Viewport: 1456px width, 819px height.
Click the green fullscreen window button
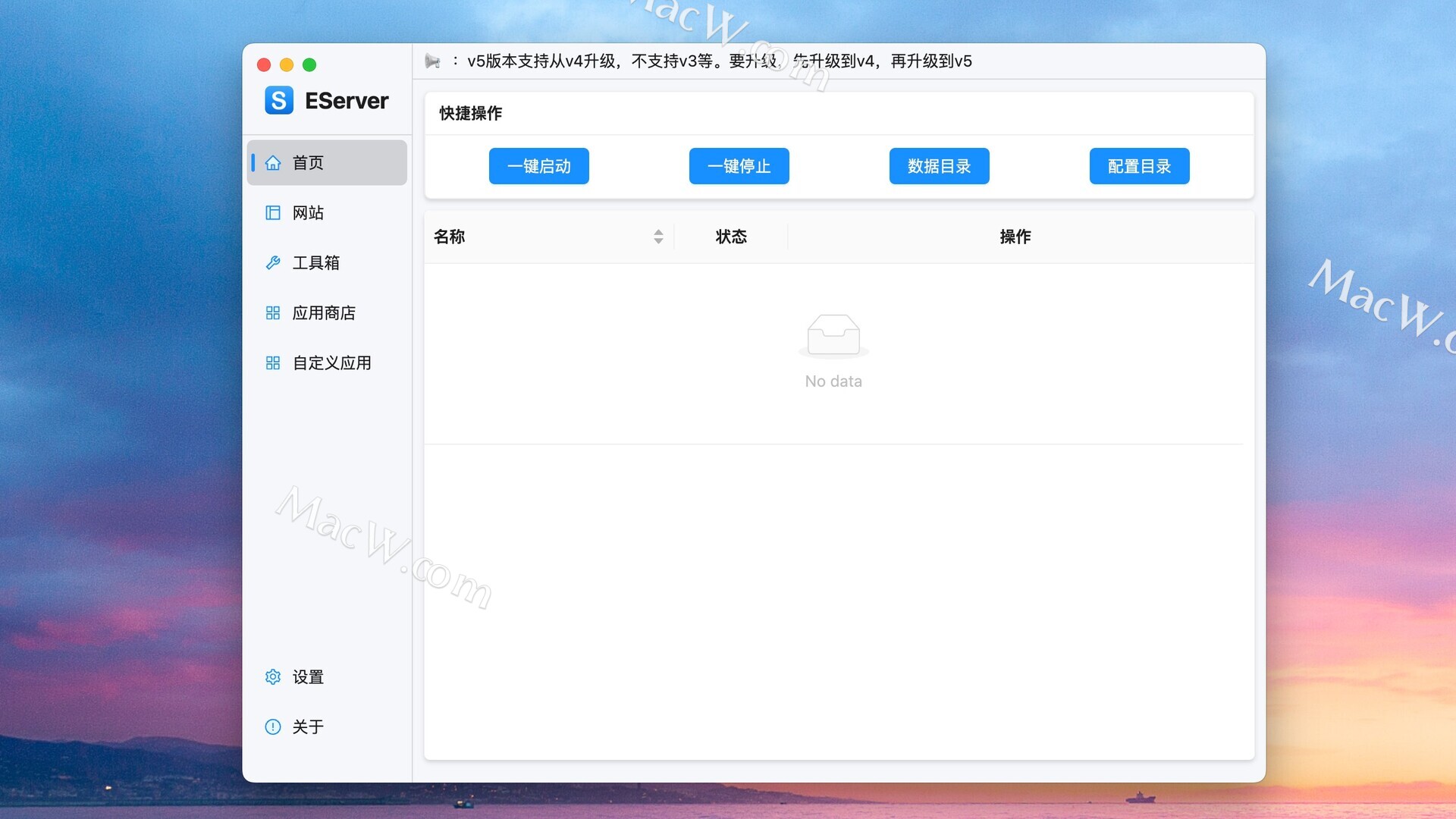pos(309,64)
